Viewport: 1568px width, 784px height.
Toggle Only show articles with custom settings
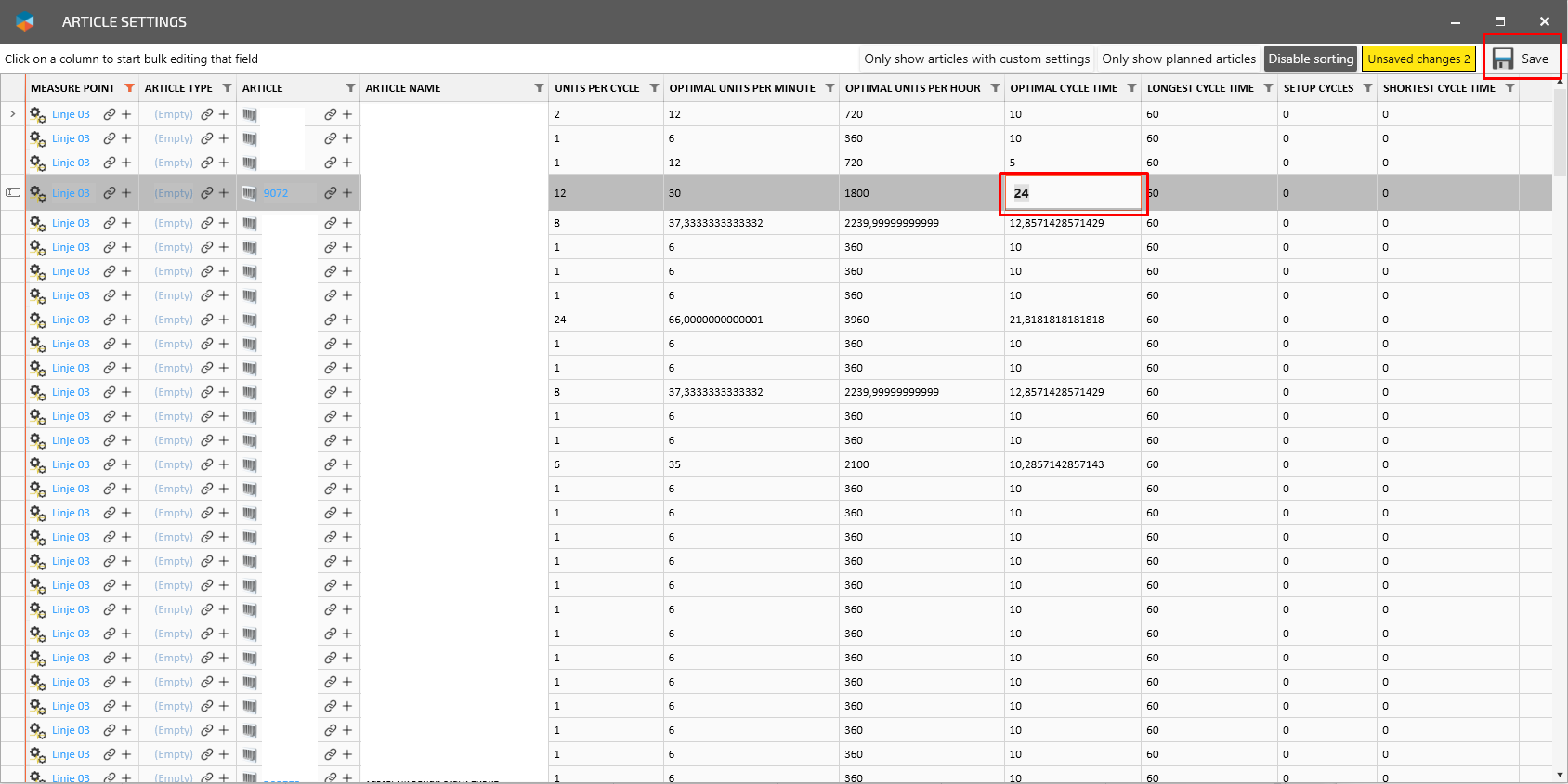click(x=976, y=59)
